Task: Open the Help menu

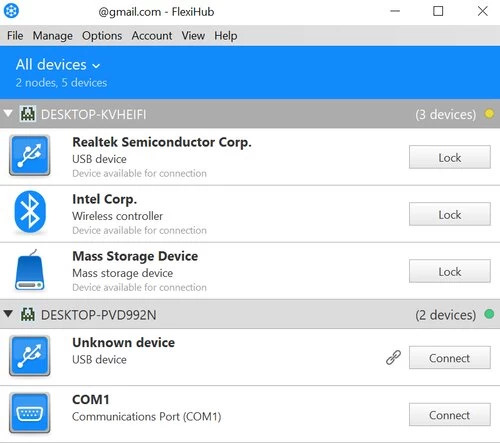Action: tap(226, 36)
